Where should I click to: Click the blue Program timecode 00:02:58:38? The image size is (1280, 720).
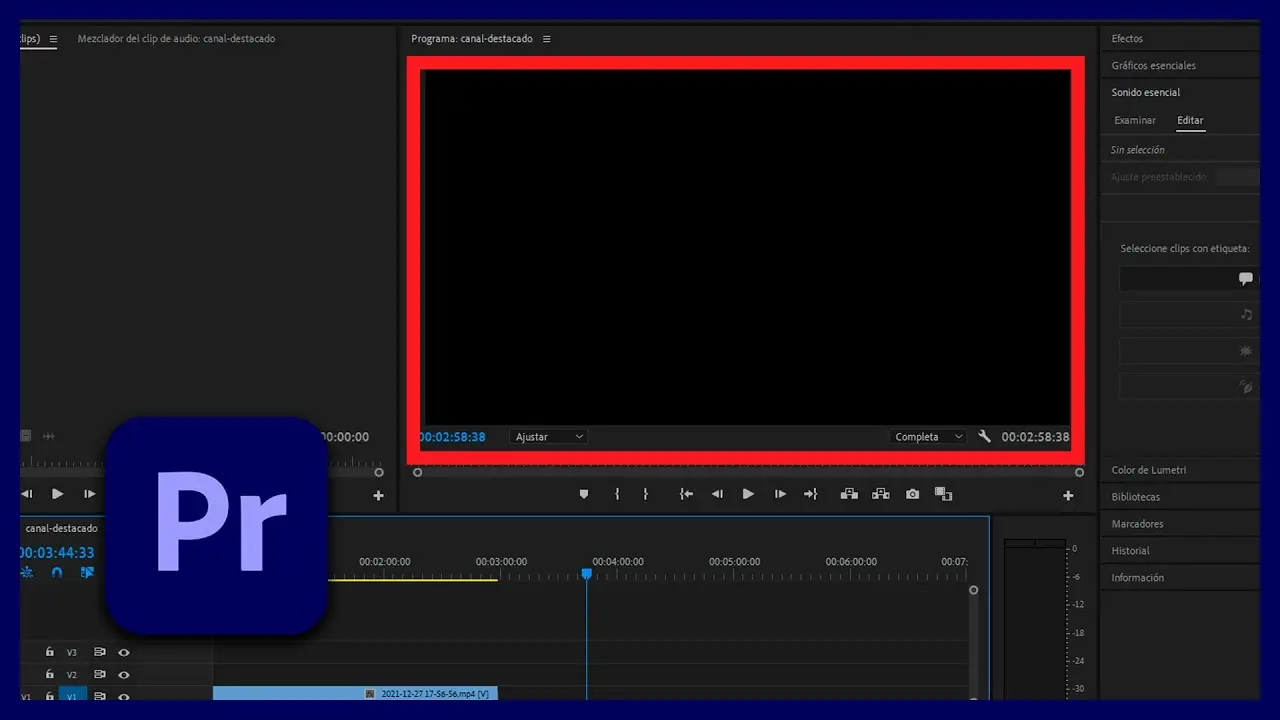click(452, 437)
